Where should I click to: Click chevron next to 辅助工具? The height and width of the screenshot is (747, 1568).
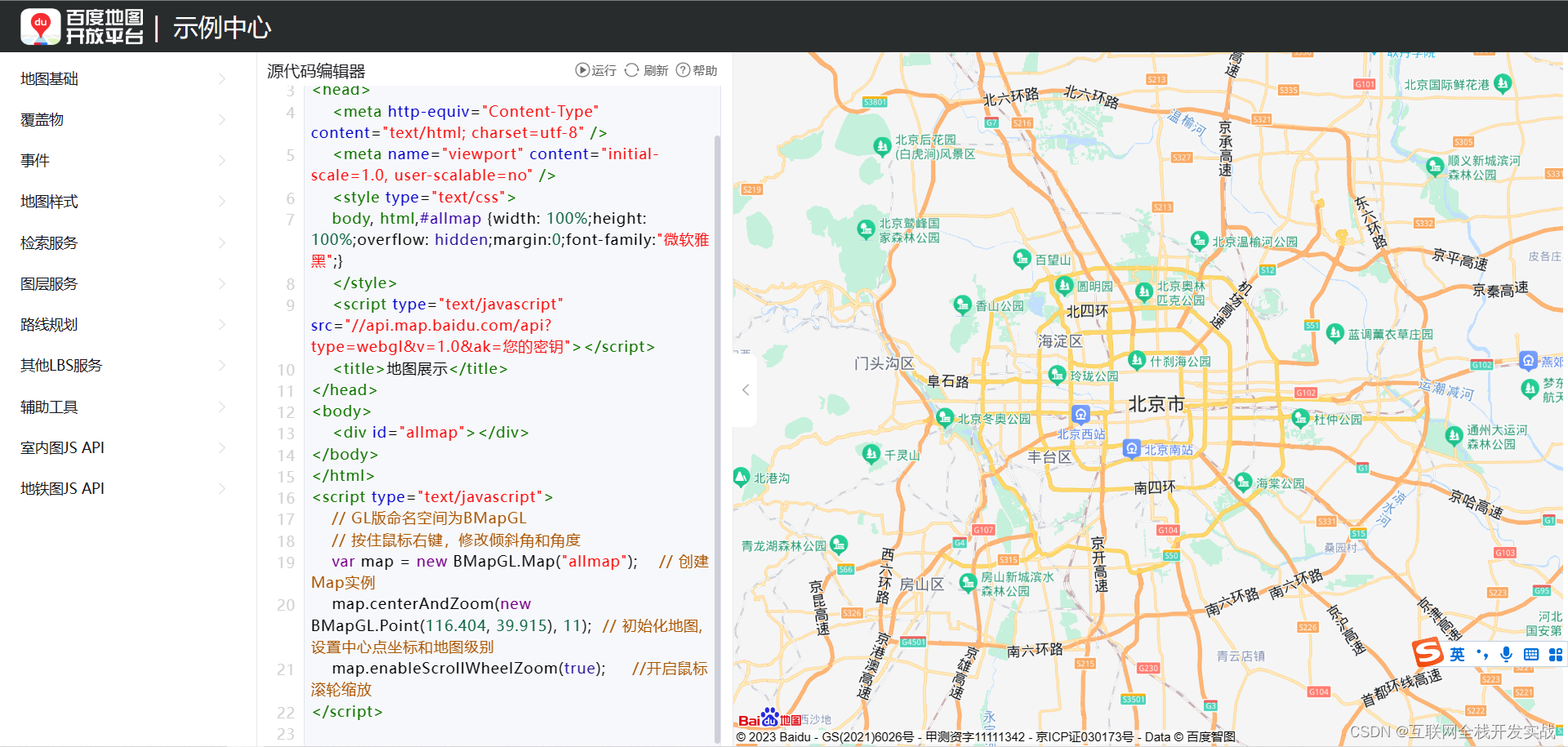point(222,407)
